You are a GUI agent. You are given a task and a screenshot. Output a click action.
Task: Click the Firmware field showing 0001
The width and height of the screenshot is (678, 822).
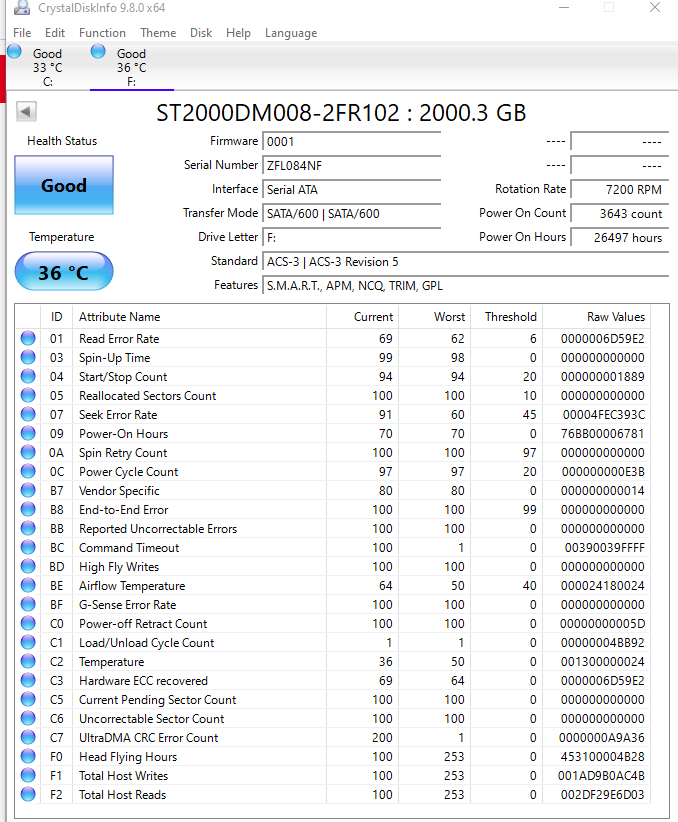click(351, 142)
